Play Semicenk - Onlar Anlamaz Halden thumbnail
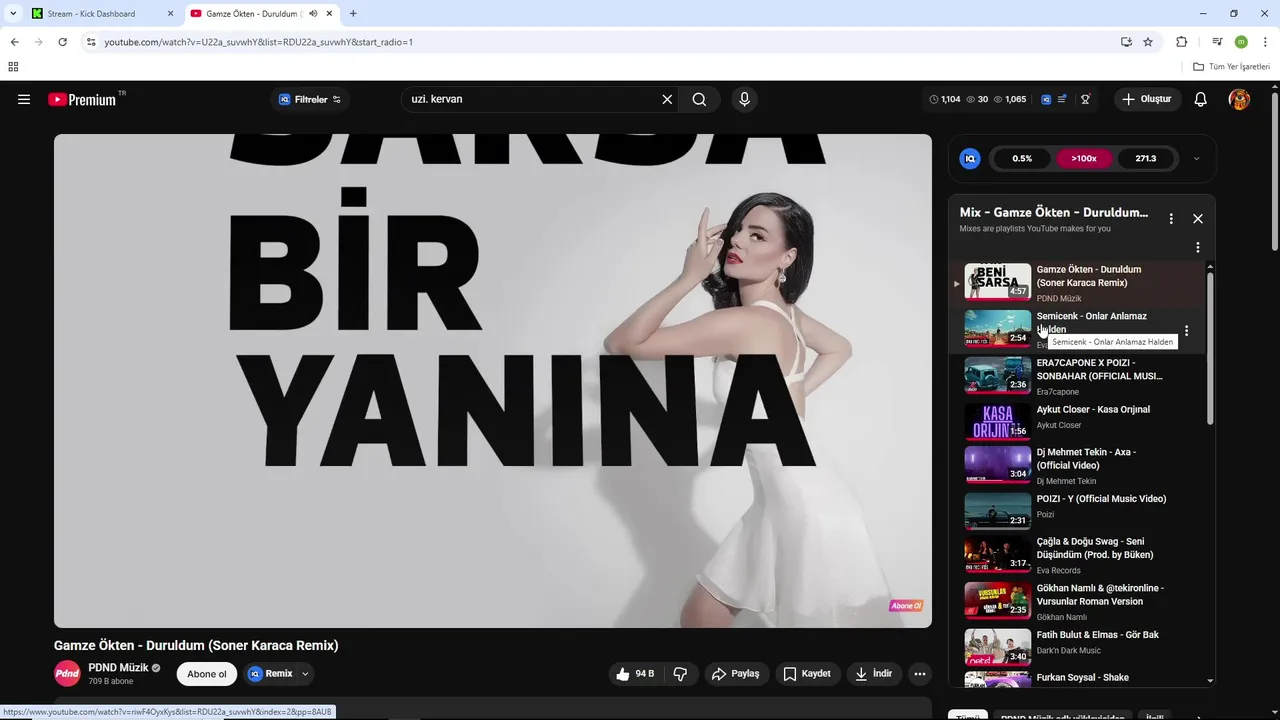Image resolution: width=1280 pixels, height=720 pixels. 997,329
